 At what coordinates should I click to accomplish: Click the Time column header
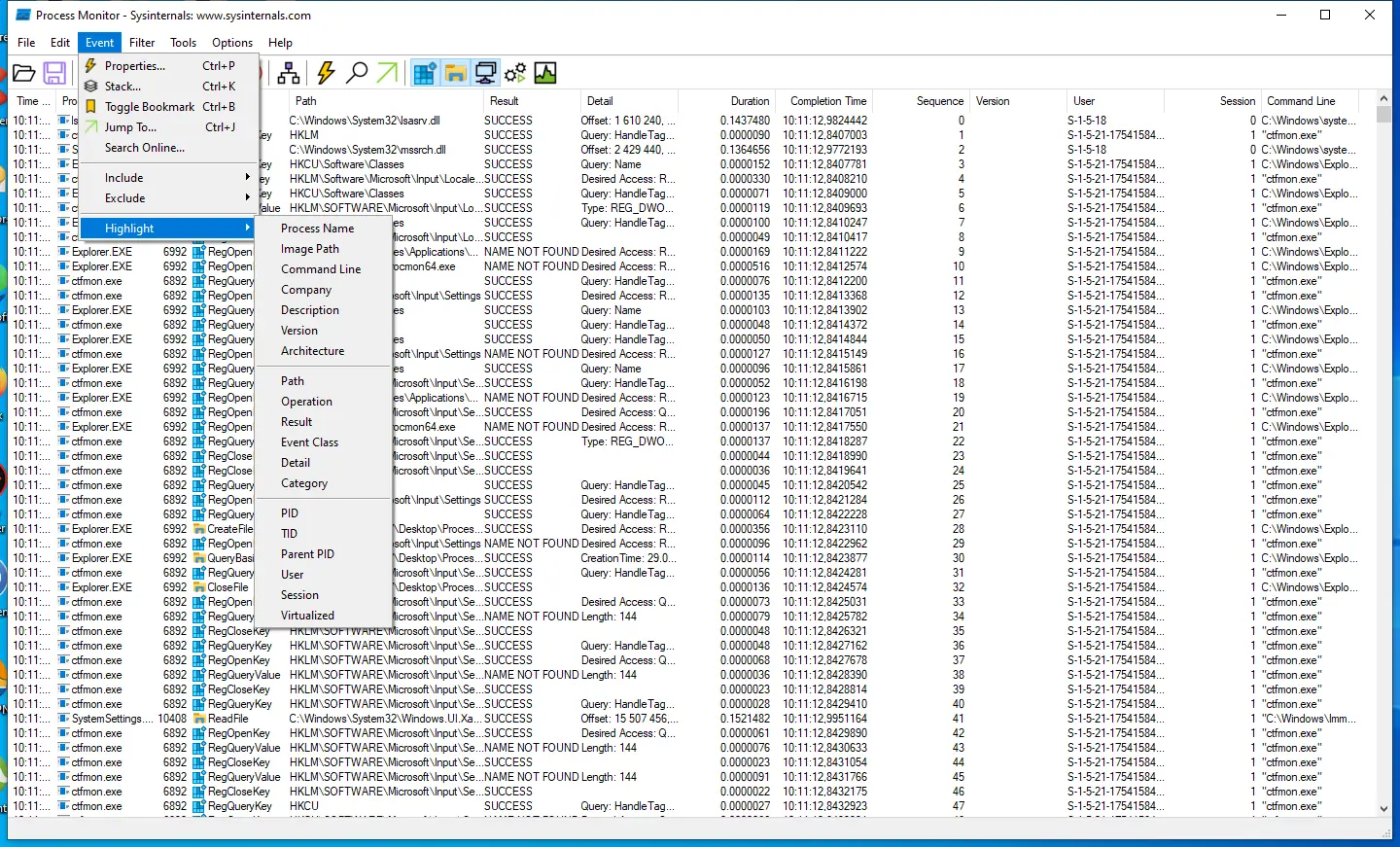[34, 101]
